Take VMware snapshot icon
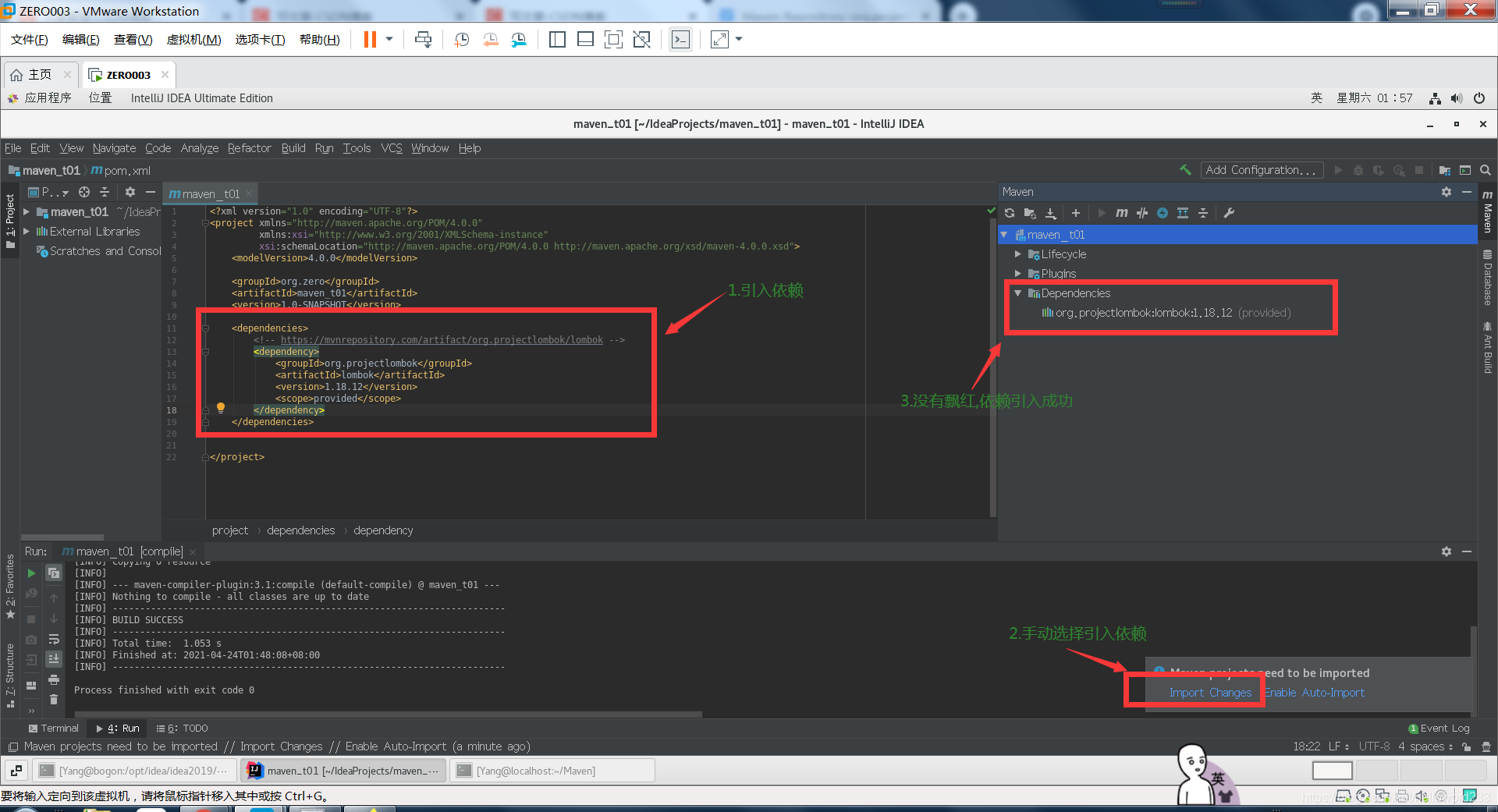Screen dimensions: 1498x812 point(461,39)
